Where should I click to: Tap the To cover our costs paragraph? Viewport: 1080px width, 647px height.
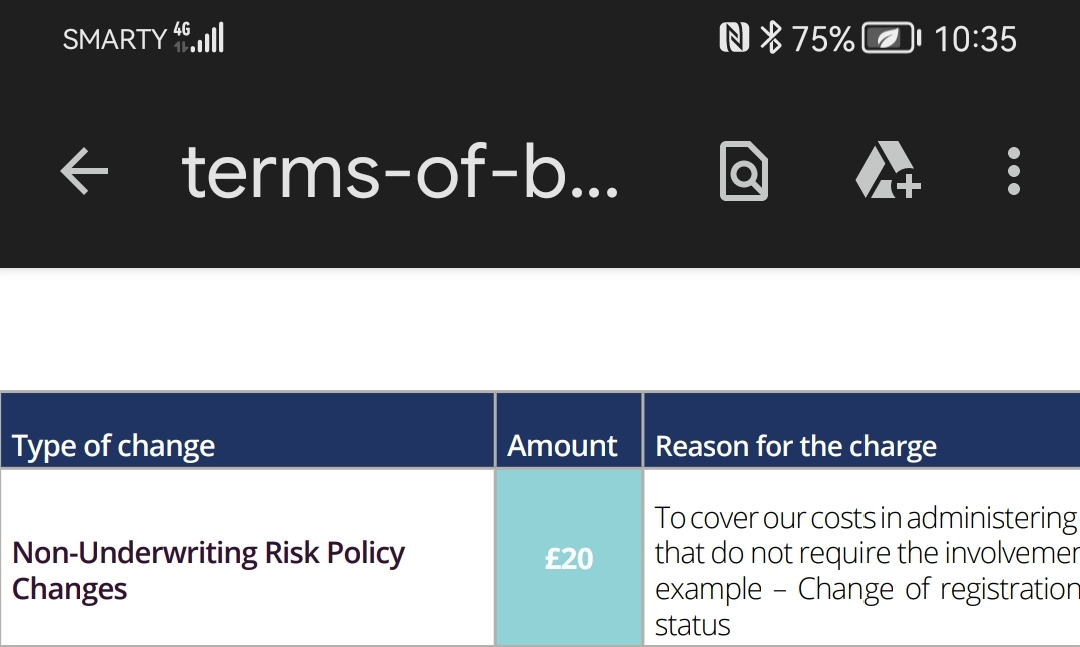[867, 571]
